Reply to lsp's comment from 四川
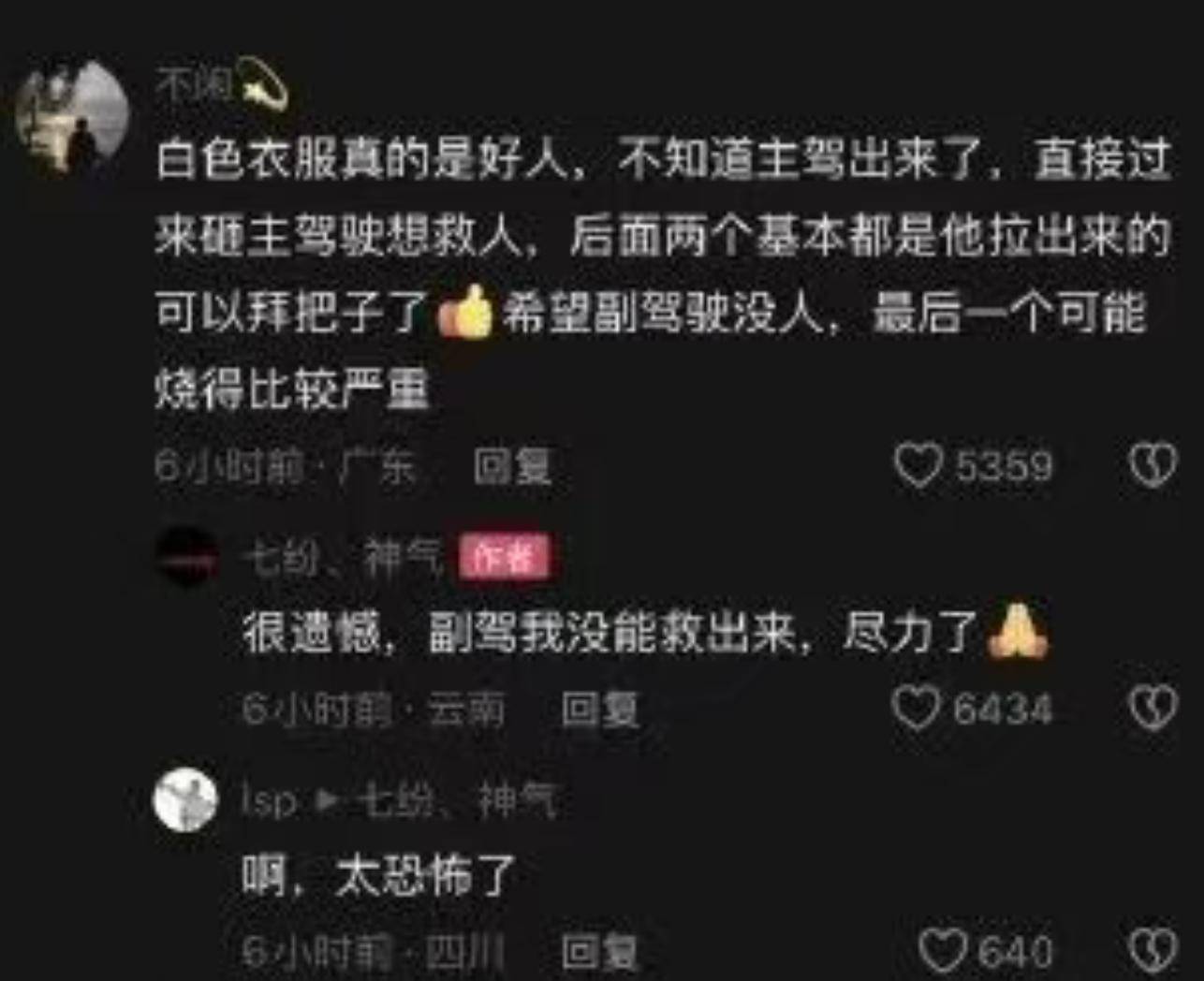Screen dimensions: 1204x981 [x=599, y=952]
